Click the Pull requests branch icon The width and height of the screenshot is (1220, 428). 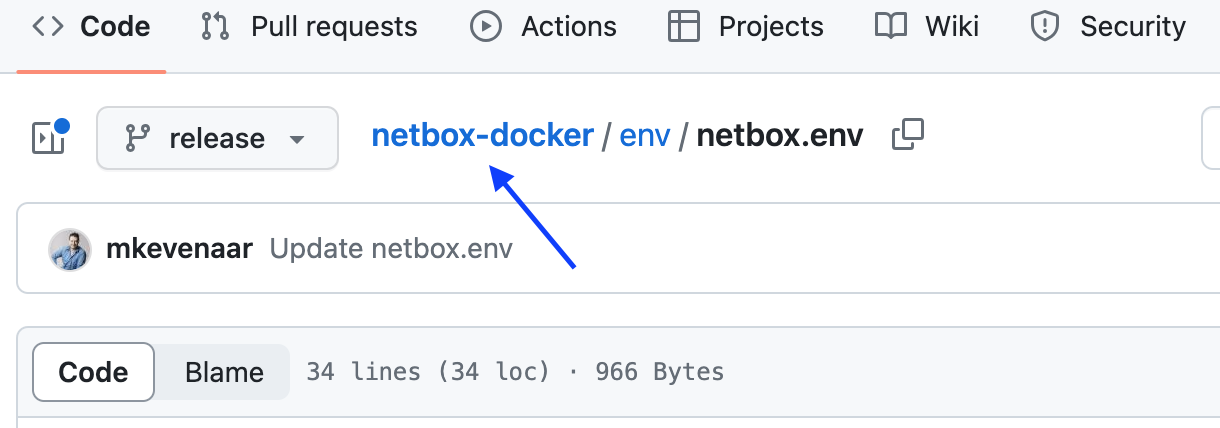click(215, 26)
